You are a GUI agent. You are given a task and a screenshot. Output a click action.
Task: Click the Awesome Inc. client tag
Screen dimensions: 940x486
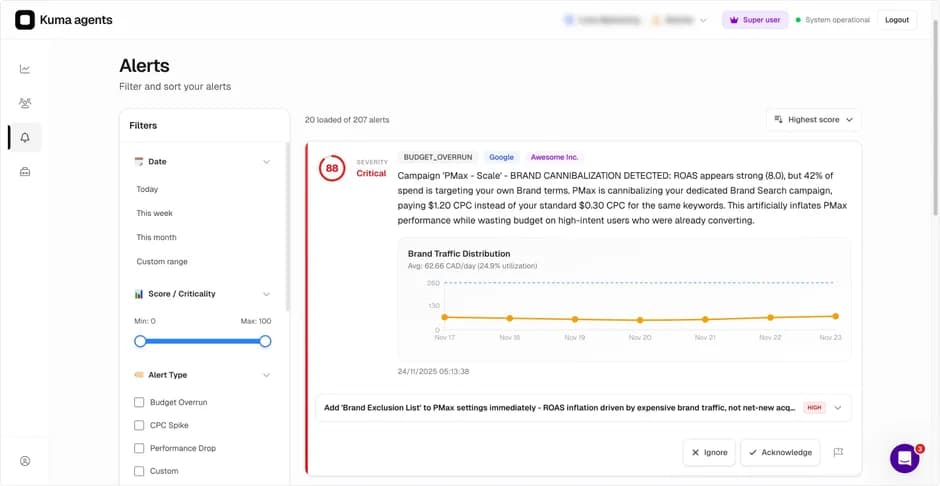(555, 157)
